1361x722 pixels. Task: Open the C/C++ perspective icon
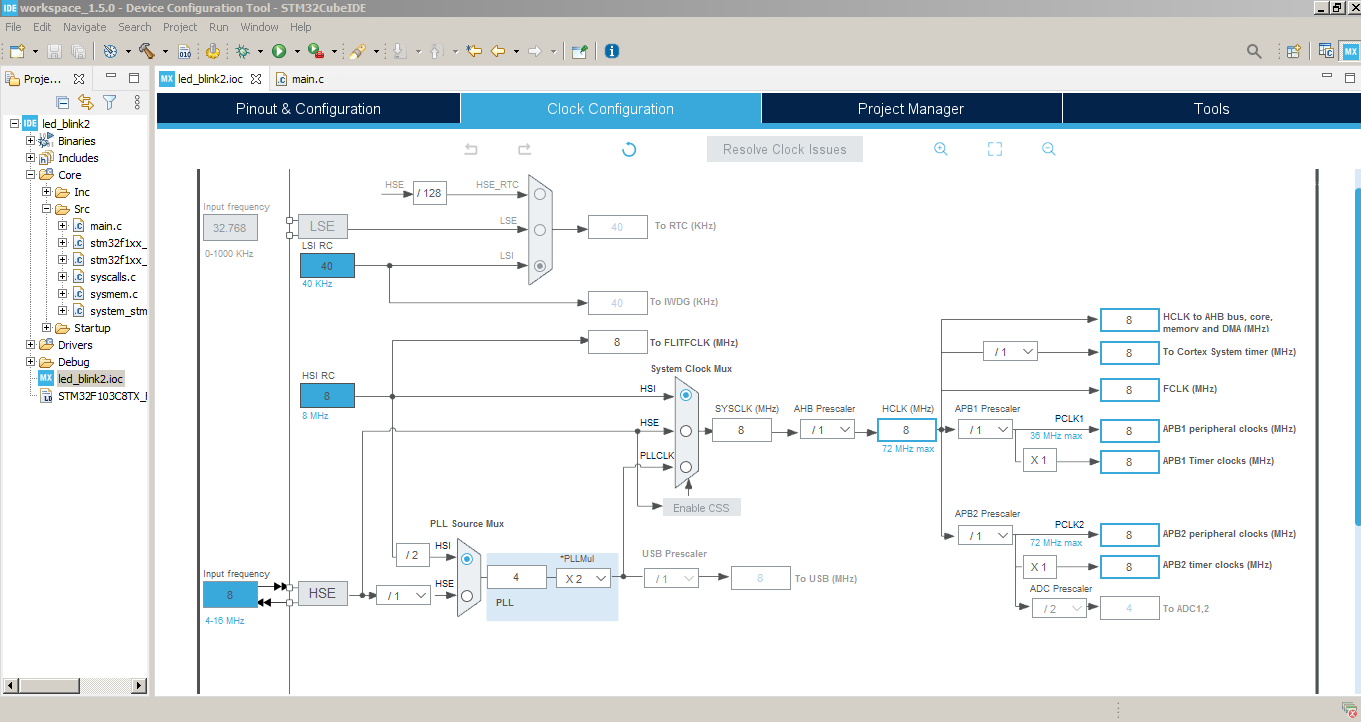tap(1325, 50)
